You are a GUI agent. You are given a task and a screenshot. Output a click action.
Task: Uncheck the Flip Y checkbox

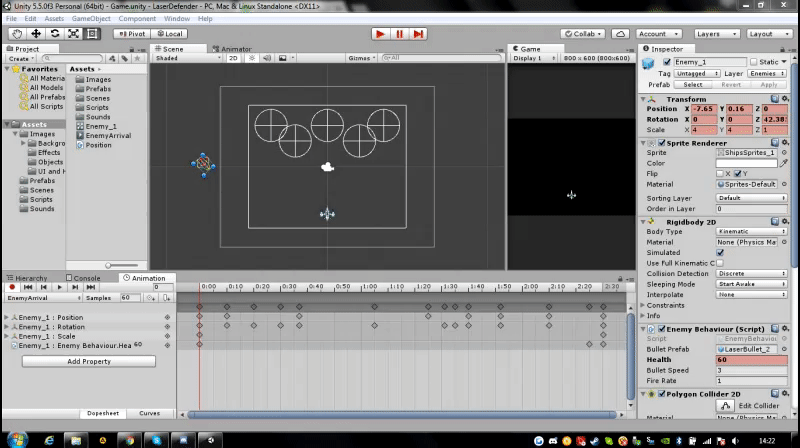(738, 173)
